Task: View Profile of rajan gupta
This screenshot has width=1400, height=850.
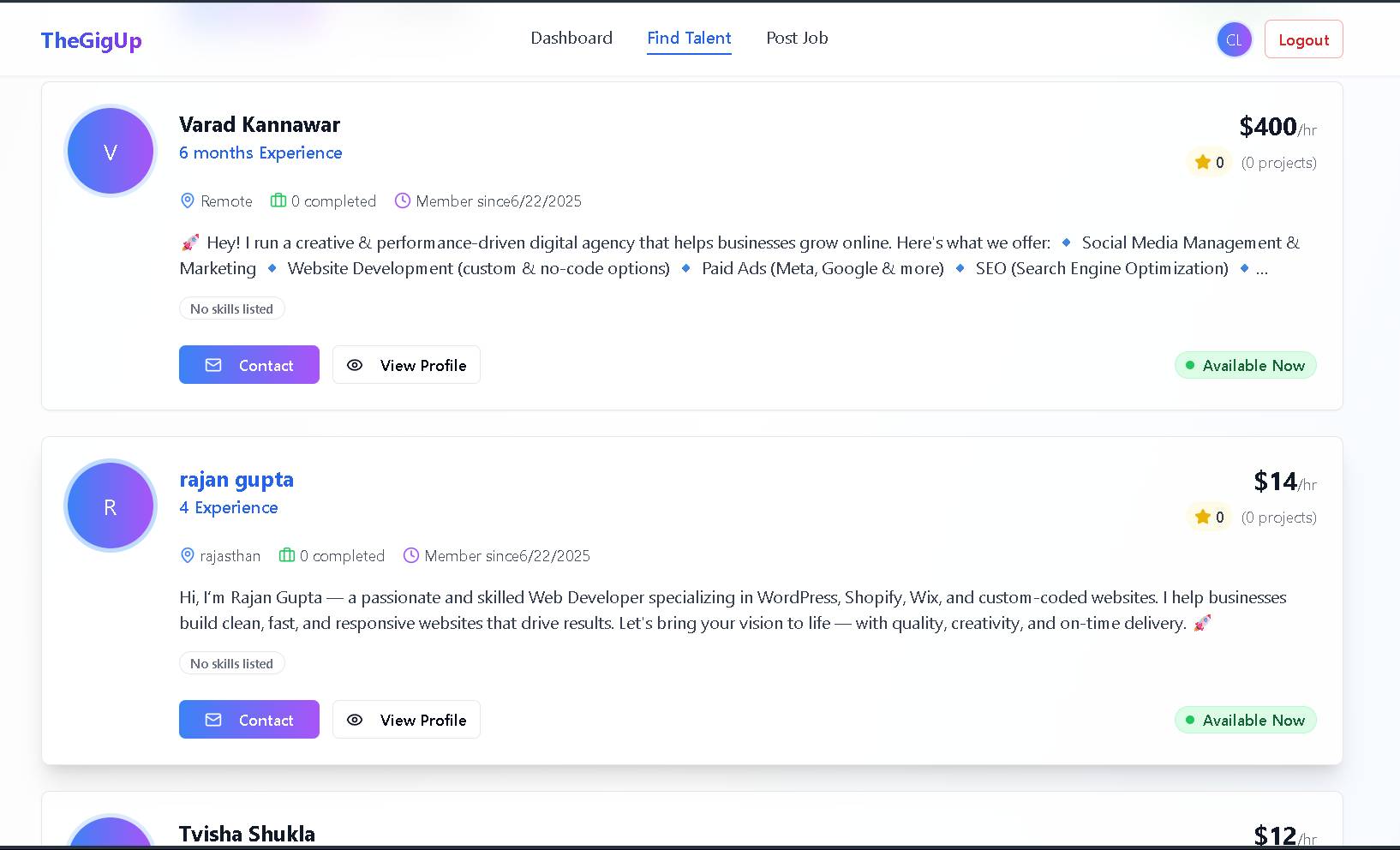Action: click(x=406, y=720)
